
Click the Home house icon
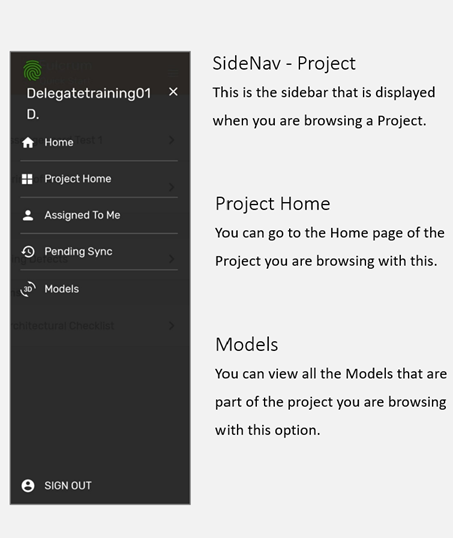point(28,142)
